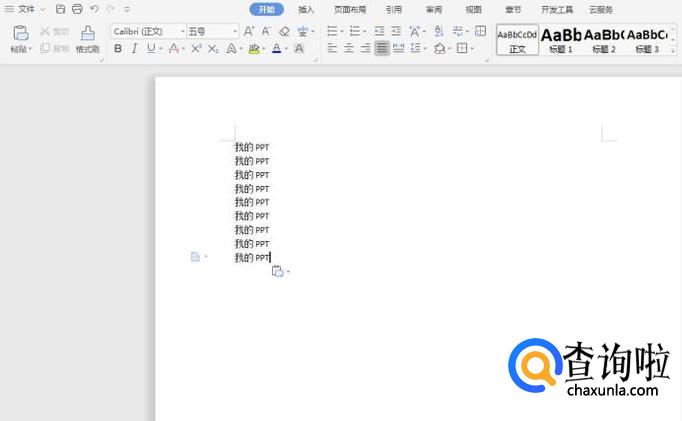Screen dimensions: 682x421
Task: Apply superscript formatting with X² icon
Action: [196, 48]
